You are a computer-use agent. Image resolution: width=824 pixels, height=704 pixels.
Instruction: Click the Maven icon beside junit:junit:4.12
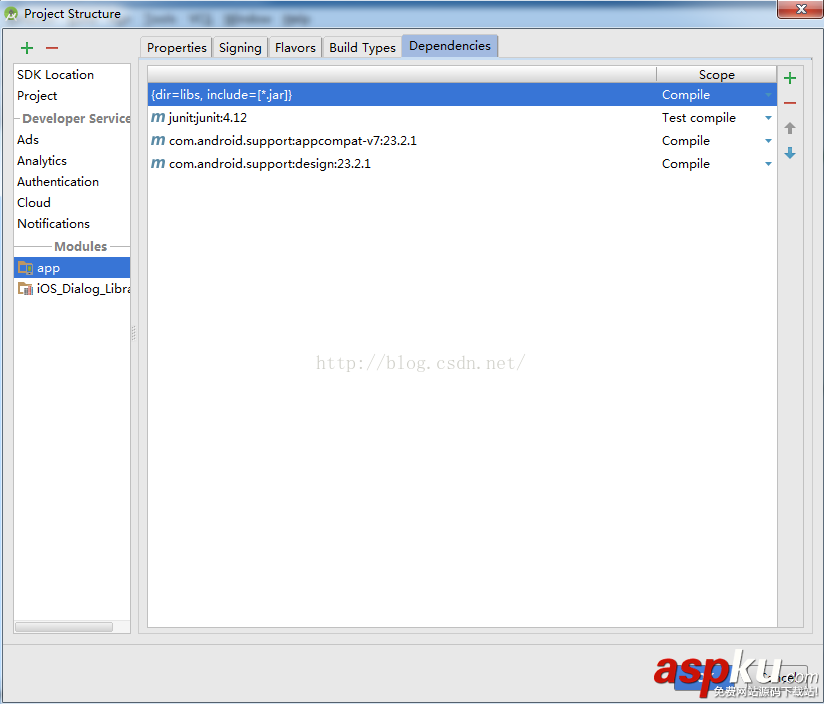click(x=158, y=117)
